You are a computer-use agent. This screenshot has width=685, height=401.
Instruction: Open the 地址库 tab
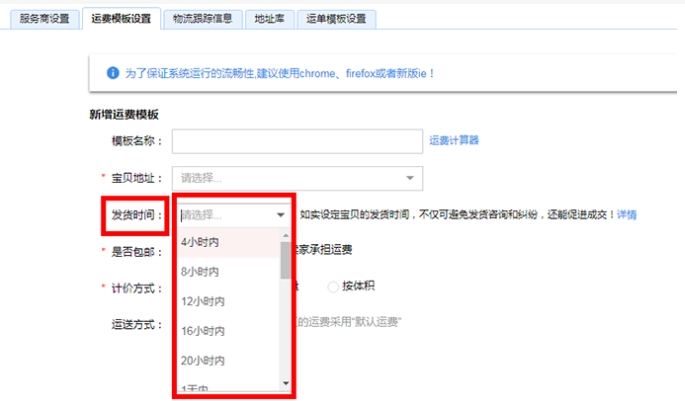(x=270, y=19)
